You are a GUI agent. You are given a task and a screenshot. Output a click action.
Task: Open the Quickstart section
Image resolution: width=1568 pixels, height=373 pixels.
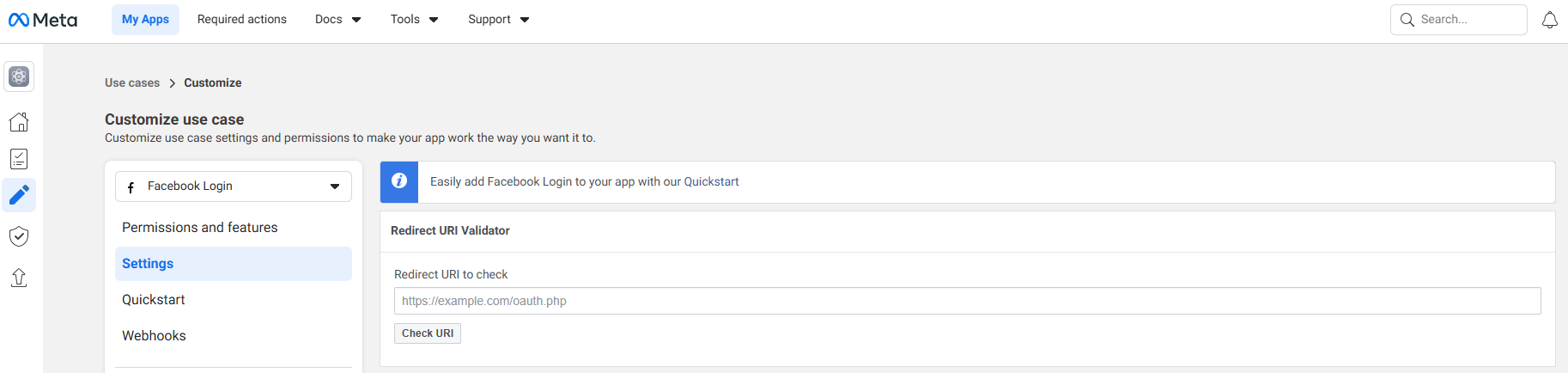click(x=234, y=300)
